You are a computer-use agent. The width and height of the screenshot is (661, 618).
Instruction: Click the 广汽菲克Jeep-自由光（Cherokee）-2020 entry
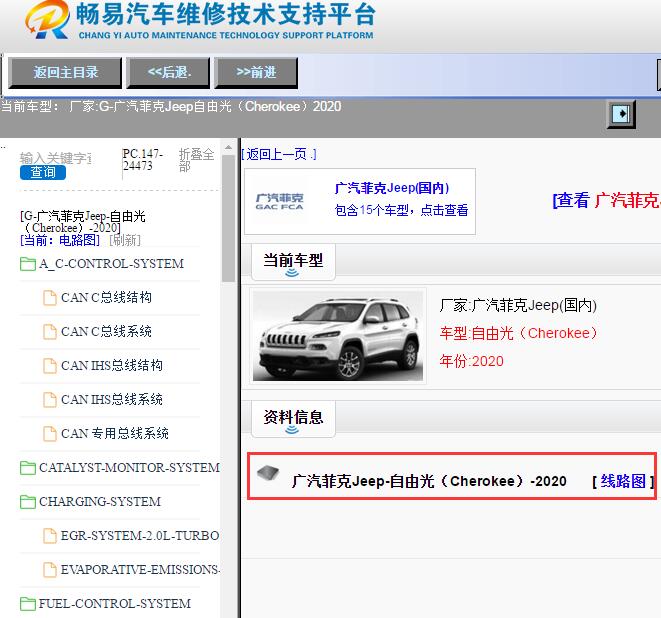(x=429, y=481)
